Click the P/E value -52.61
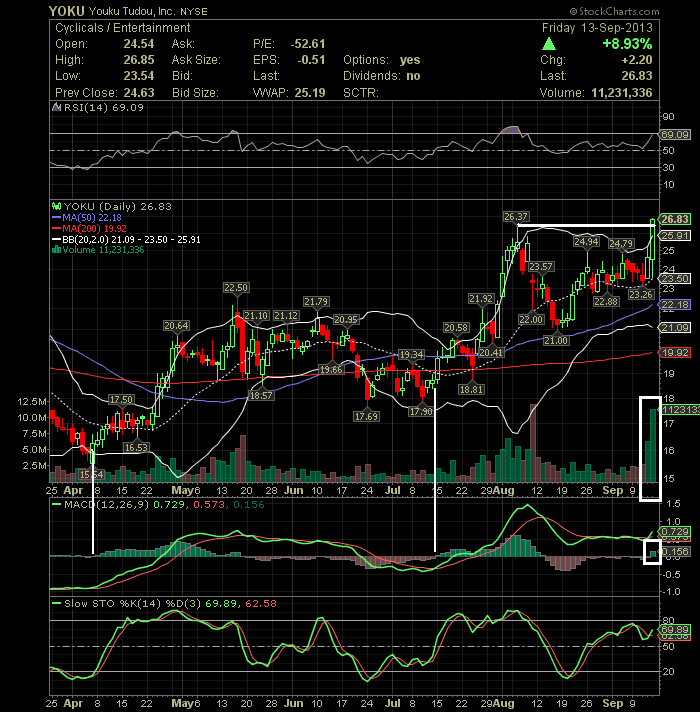Image resolution: width=700 pixels, height=712 pixels. pyautogui.click(x=308, y=44)
